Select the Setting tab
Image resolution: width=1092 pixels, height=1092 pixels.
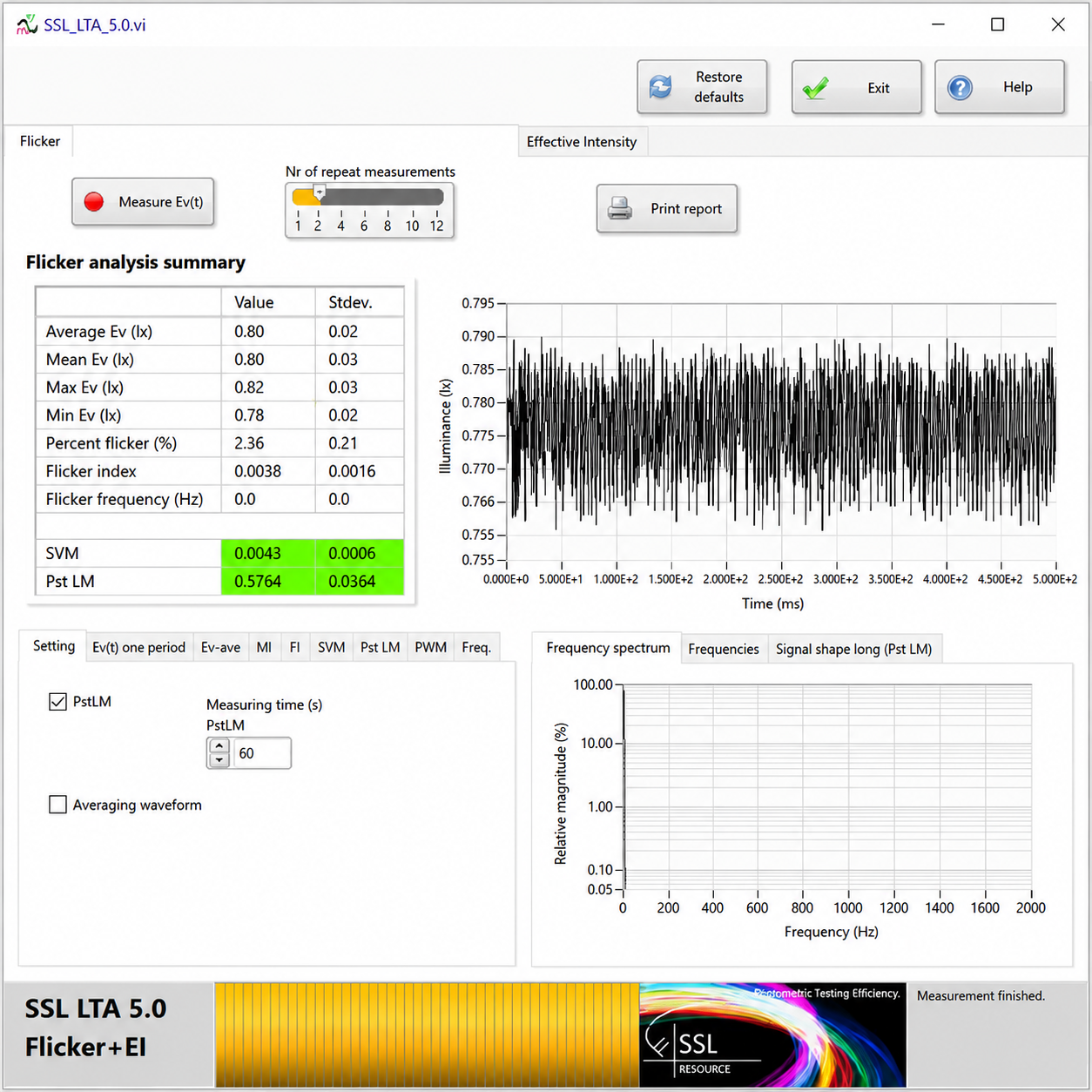pos(54,646)
